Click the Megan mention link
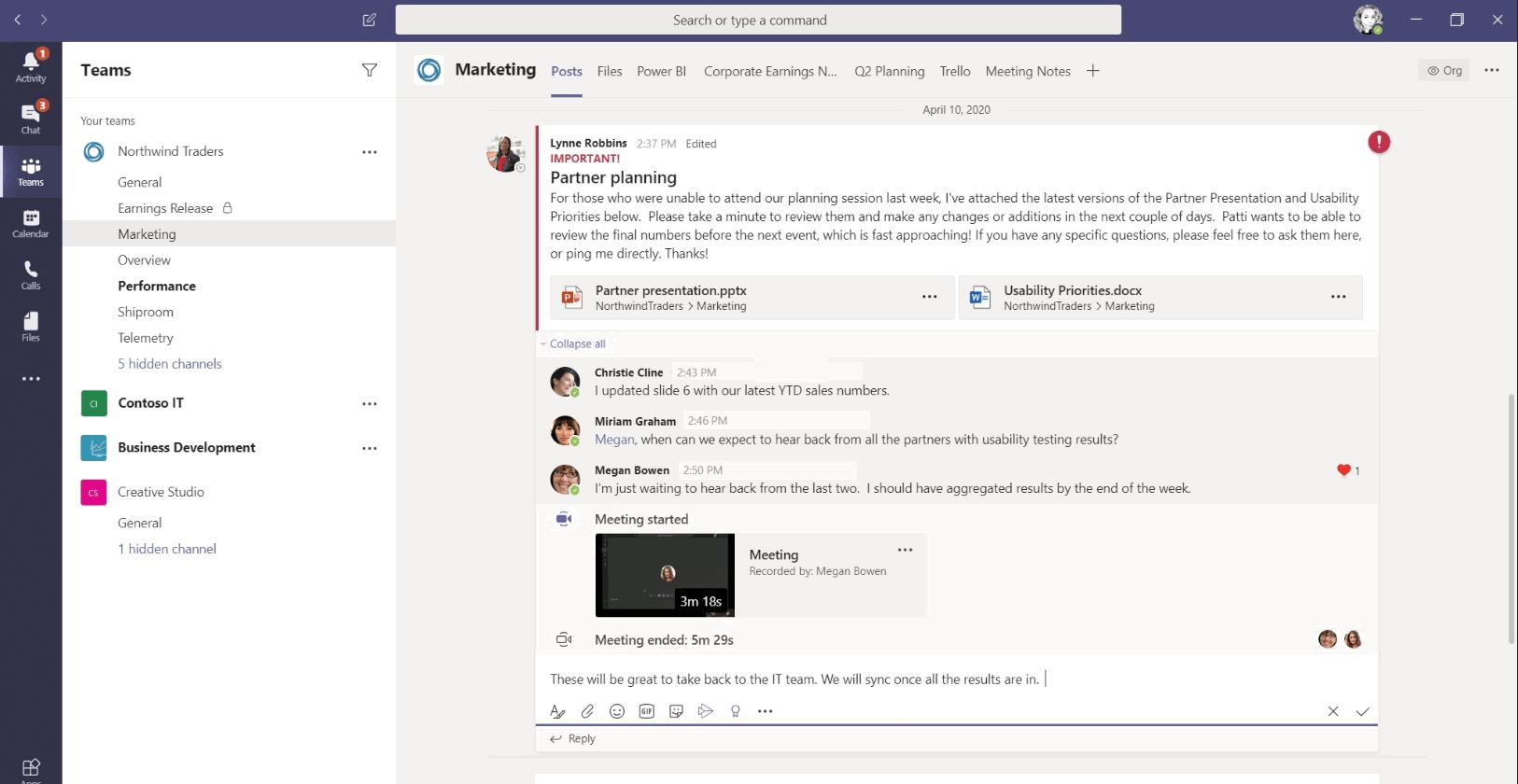Screen dimensions: 1518x784 614,440
